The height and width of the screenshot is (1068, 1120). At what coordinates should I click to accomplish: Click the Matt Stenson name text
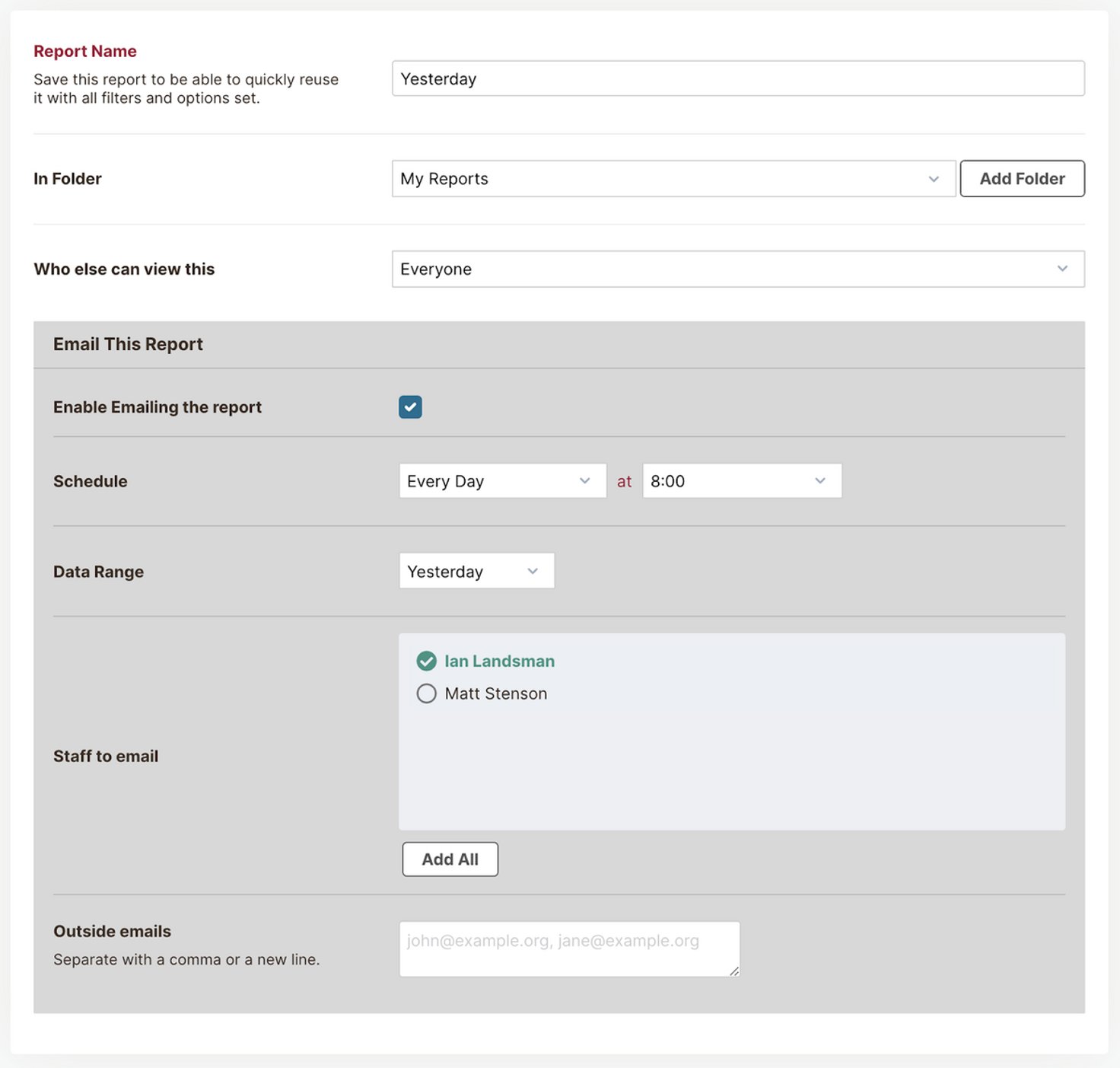pyautogui.click(x=496, y=693)
